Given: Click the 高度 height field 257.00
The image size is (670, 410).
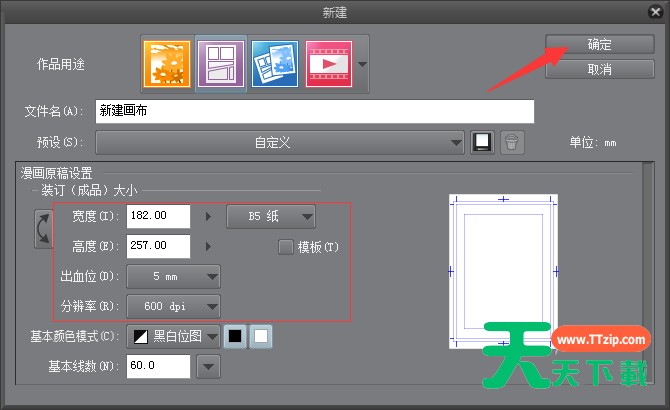Looking at the screenshot, I should [x=158, y=246].
